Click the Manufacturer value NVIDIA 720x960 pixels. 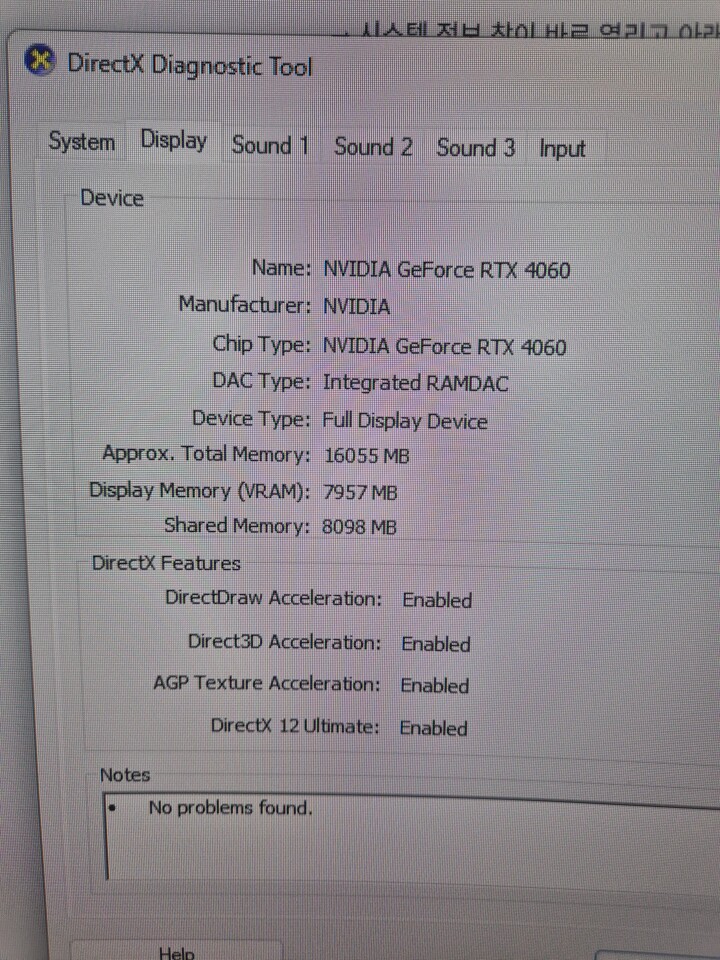pos(356,306)
